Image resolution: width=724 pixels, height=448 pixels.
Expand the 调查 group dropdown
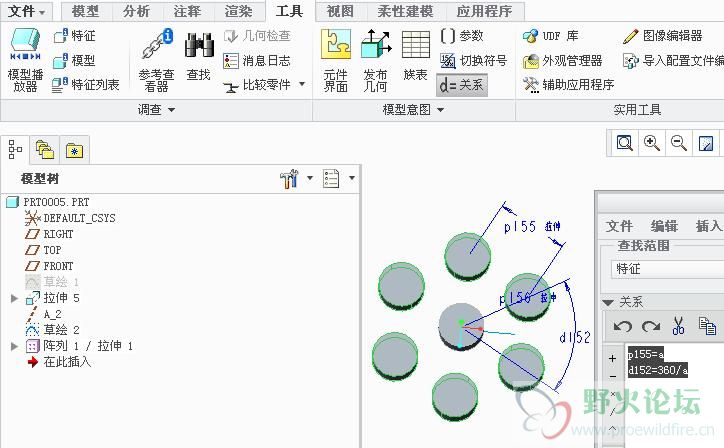pyautogui.click(x=171, y=110)
